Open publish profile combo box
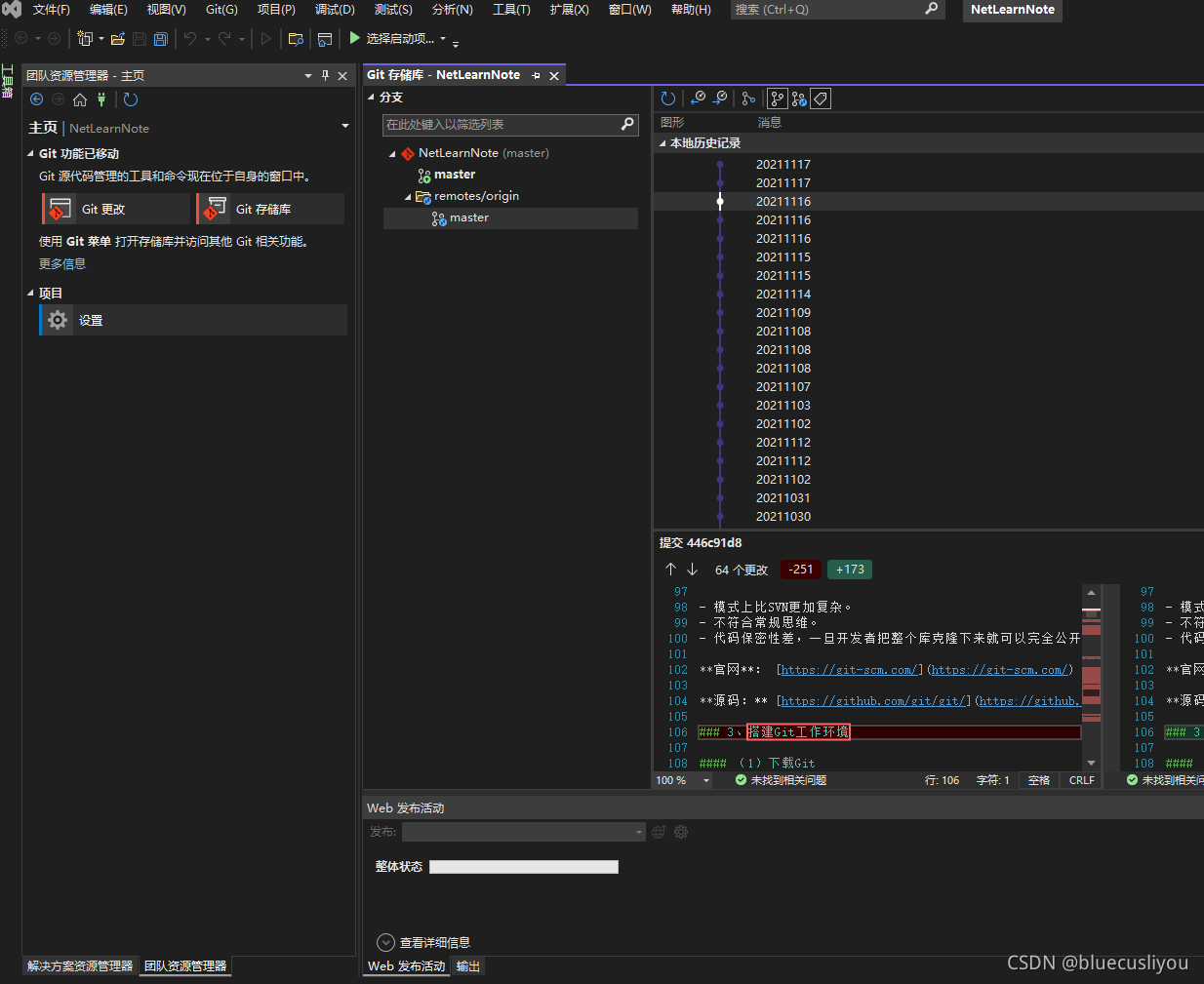1204x984 pixels. click(524, 832)
